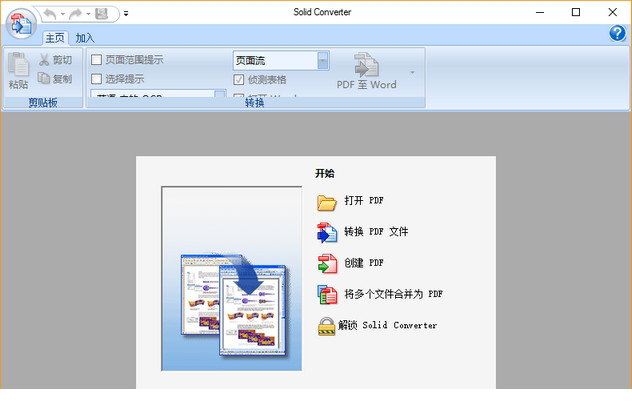Click the 剪贴板 group label
Screen dimensions: 632x404
[43, 102]
